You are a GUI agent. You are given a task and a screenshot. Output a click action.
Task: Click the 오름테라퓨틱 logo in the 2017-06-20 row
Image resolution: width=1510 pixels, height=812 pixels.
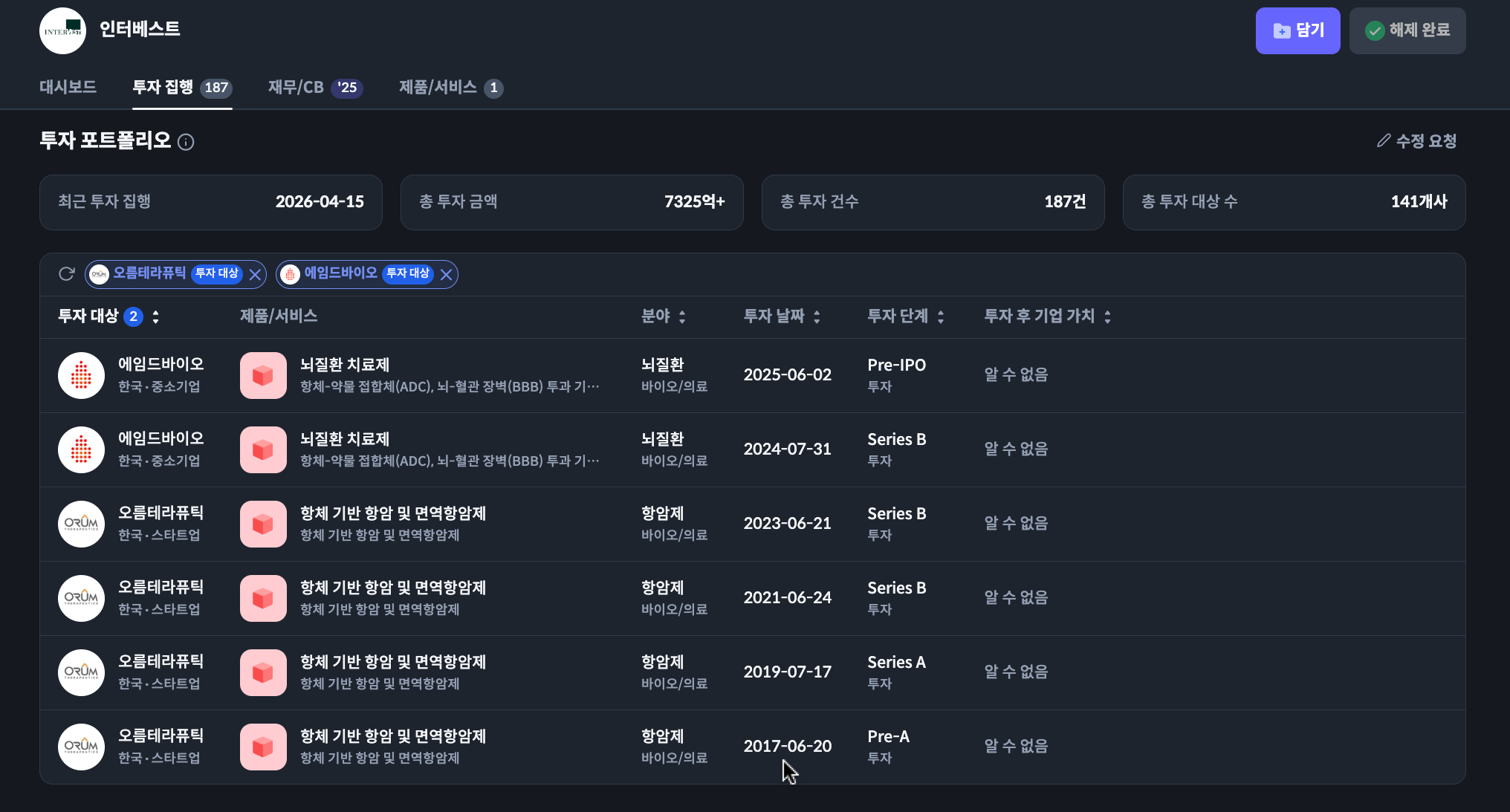(81, 747)
